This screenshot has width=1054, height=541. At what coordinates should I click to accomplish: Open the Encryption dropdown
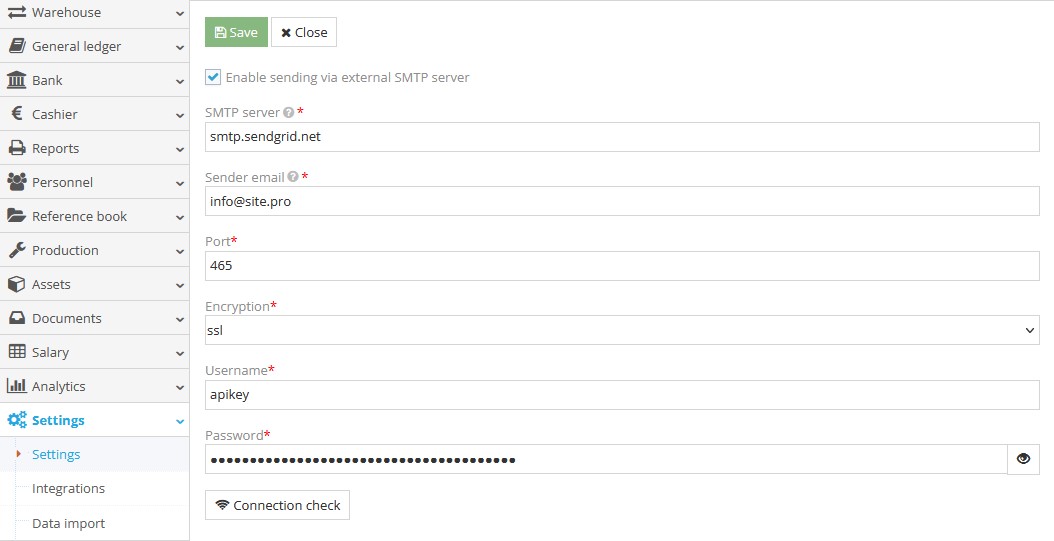point(622,330)
